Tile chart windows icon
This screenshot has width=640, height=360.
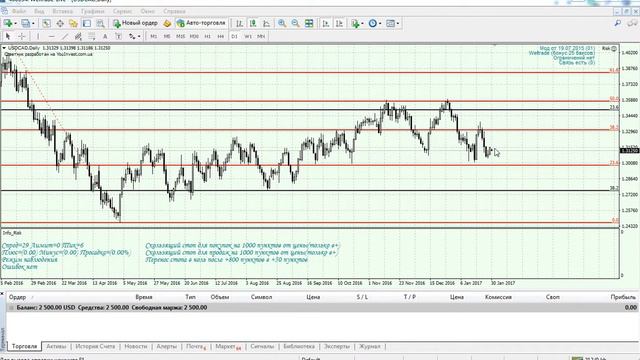309,23
